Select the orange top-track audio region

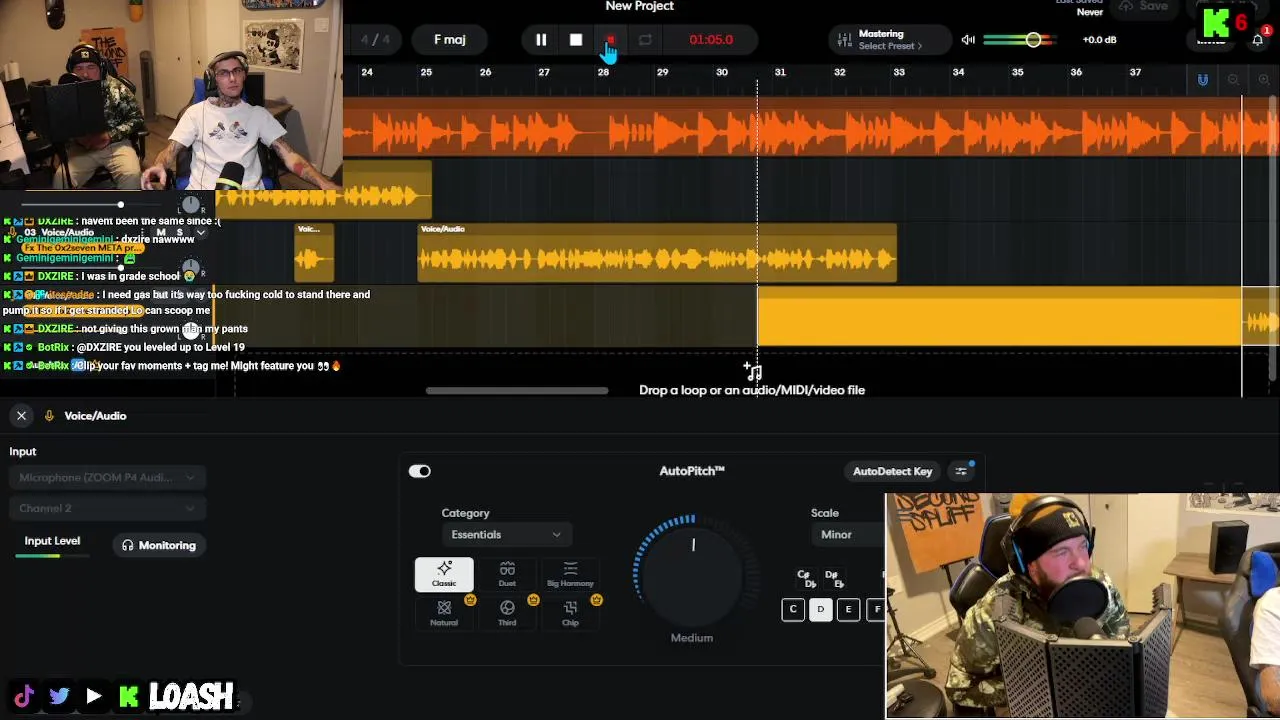(x=811, y=127)
